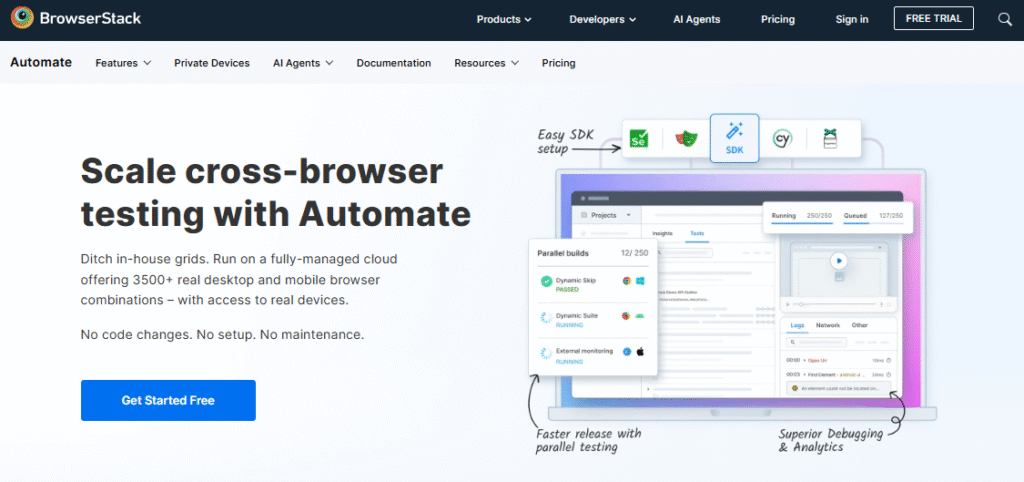This screenshot has width=1024, height=482.
Task: Open the Projects dropdown in the dashboard preview
Action: pos(607,215)
